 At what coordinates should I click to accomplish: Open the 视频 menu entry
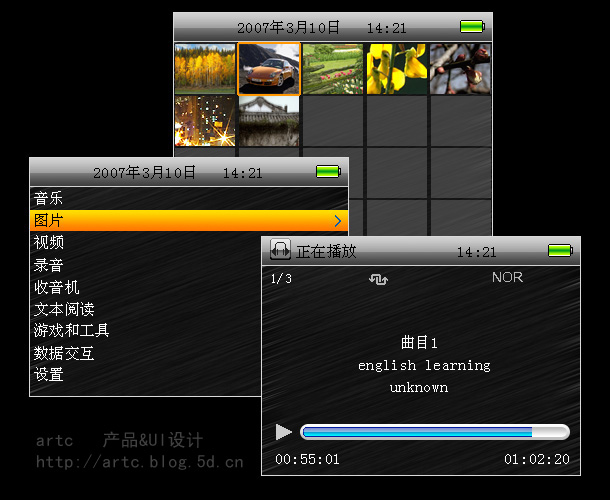(x=145, y=242)
